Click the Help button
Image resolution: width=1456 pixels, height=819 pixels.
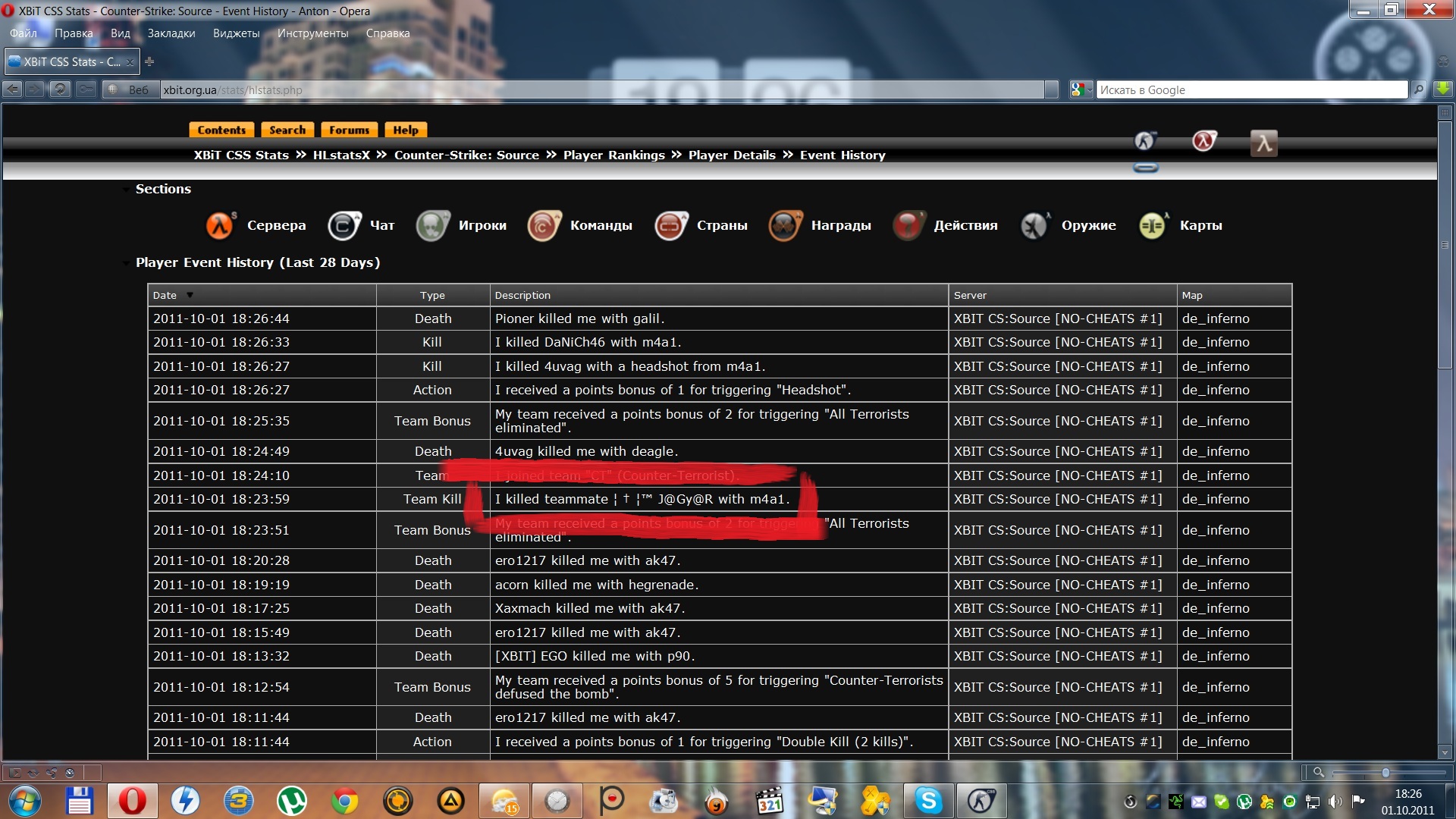pyautogui.click(x=406, y=130)
